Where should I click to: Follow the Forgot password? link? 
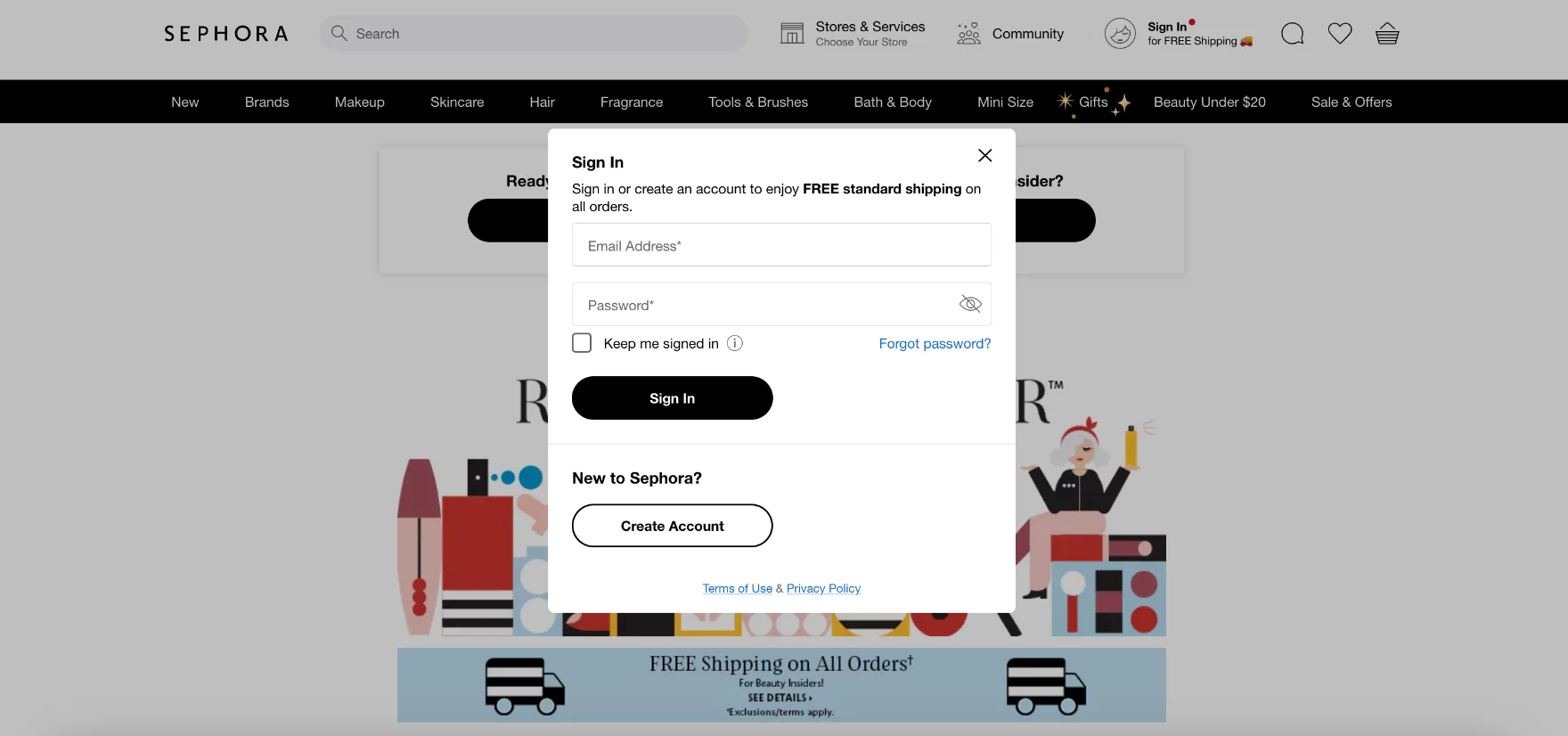(x=935, y=344)
